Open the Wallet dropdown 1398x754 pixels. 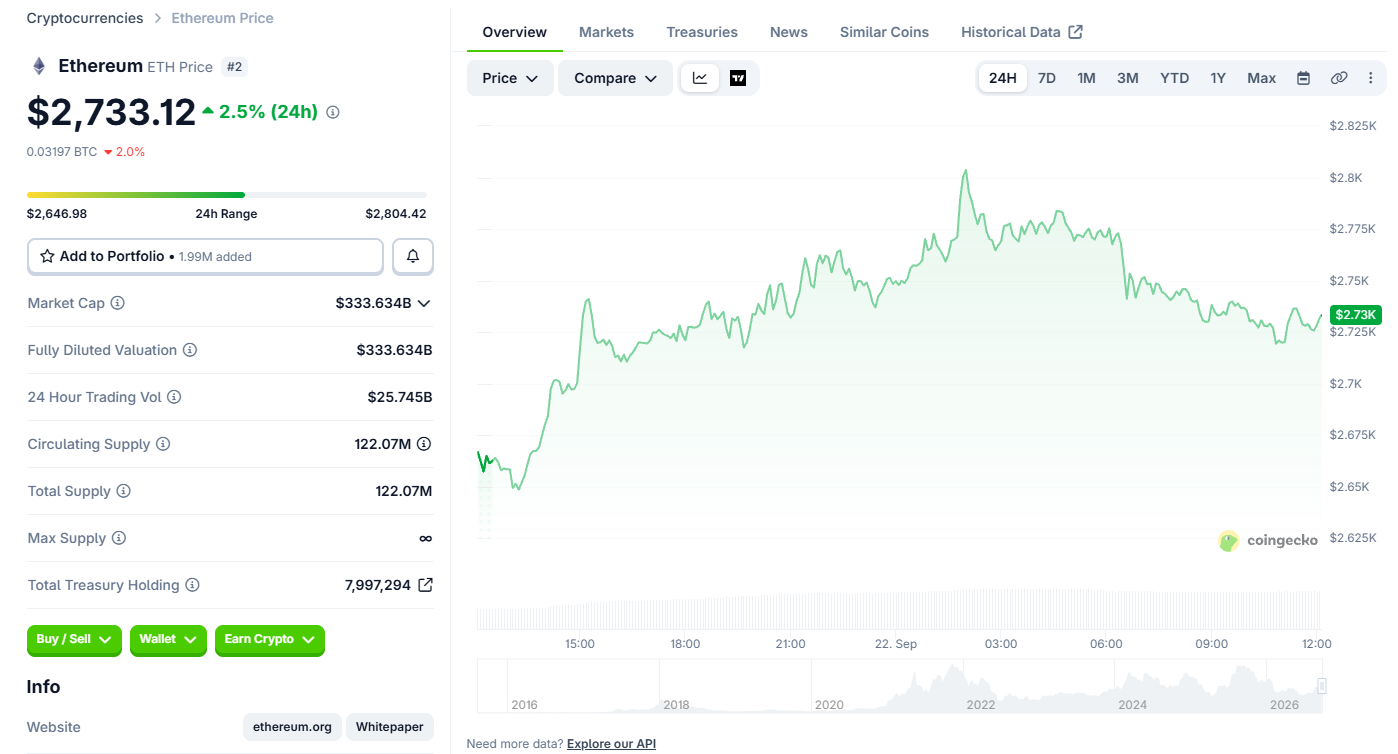point(168,640)
